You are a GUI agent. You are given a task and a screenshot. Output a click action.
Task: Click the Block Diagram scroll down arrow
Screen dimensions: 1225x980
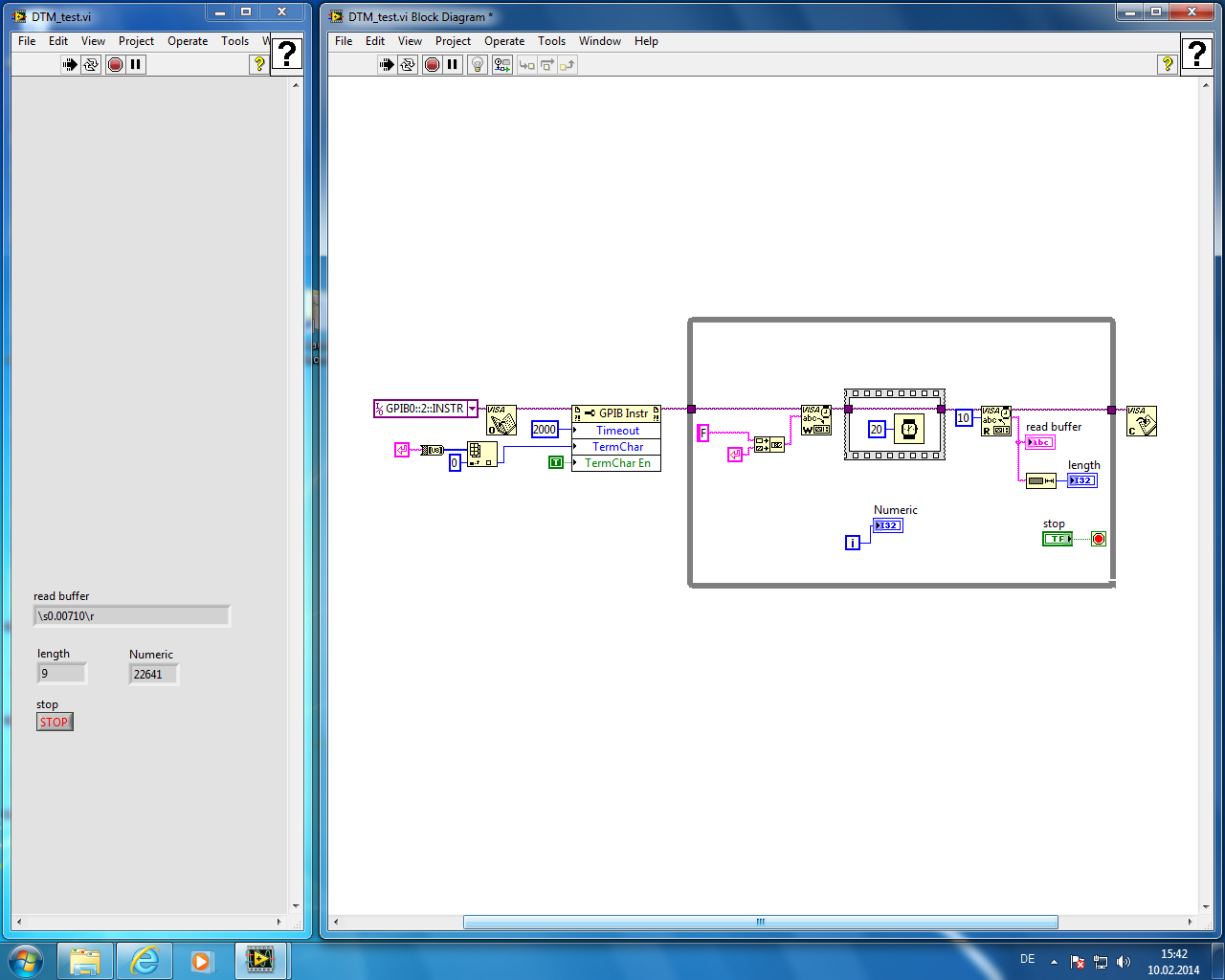click(1206, 906)
